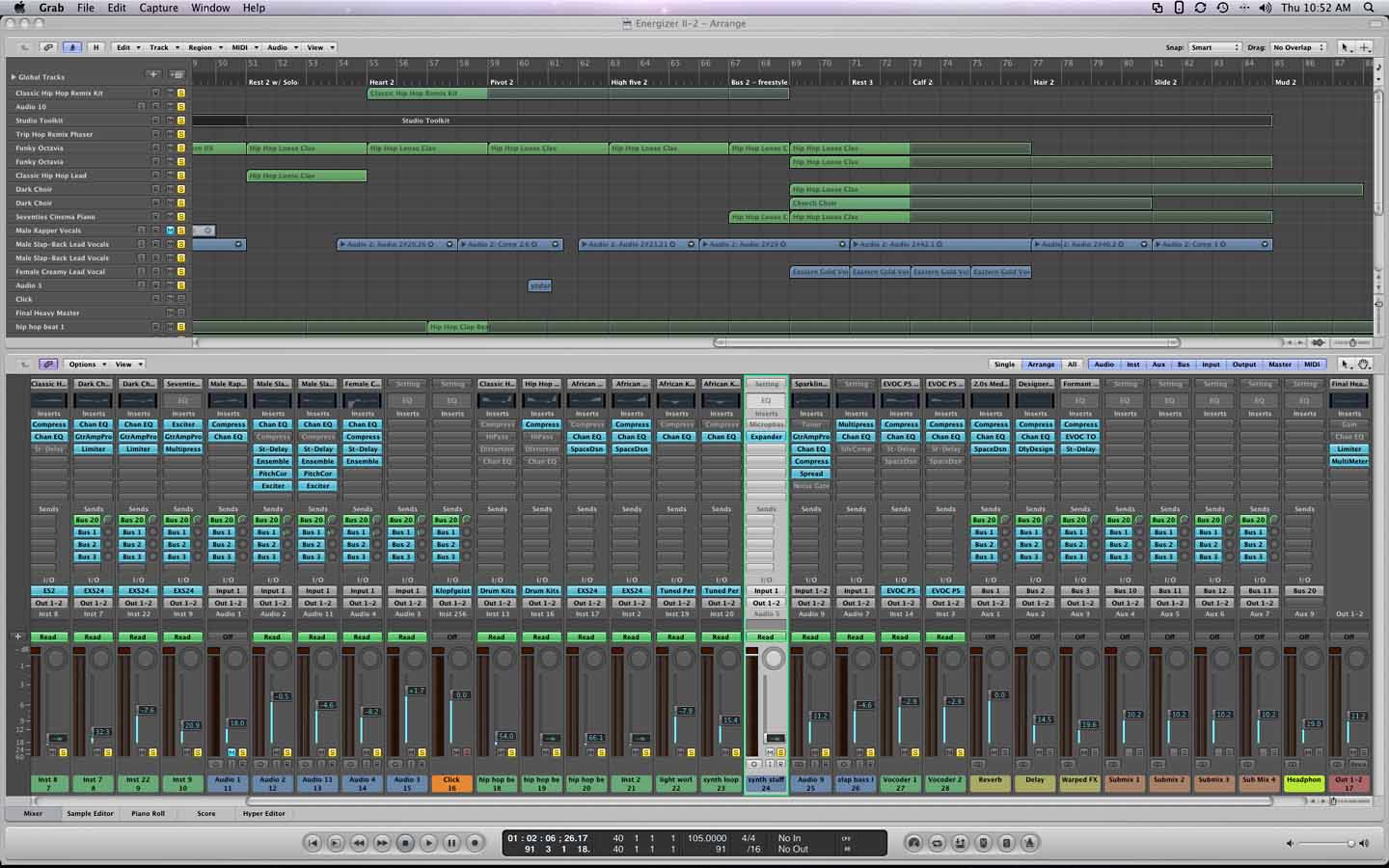Select the pointer tool in Arrange toolbar
The image size is (1389, 868).
pyautogui.click(x=1346, y=47)
